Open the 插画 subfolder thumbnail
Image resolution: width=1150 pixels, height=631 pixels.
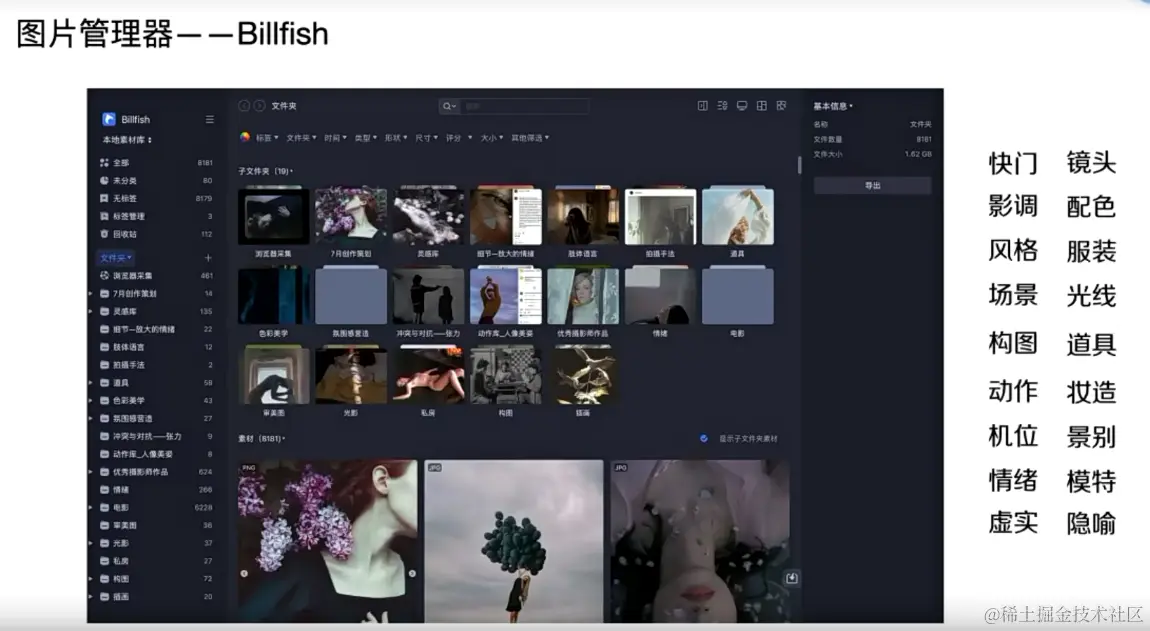pos(583,376)
